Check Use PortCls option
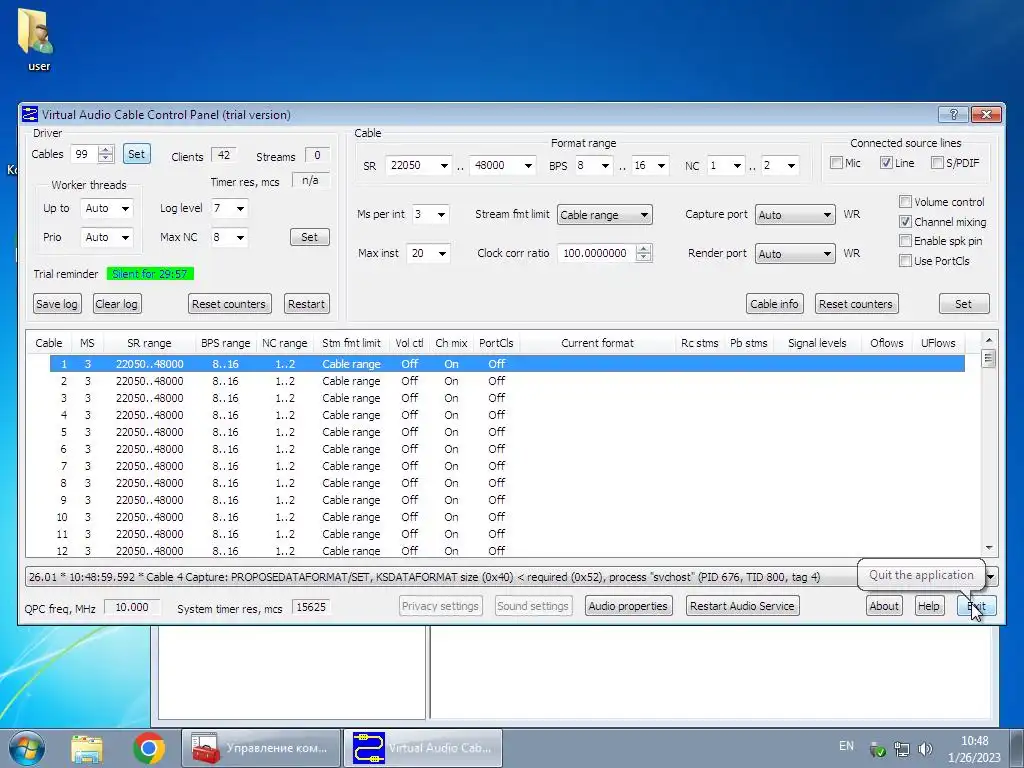The height and width of the screenshot is (768, 1024). (905, 261)
